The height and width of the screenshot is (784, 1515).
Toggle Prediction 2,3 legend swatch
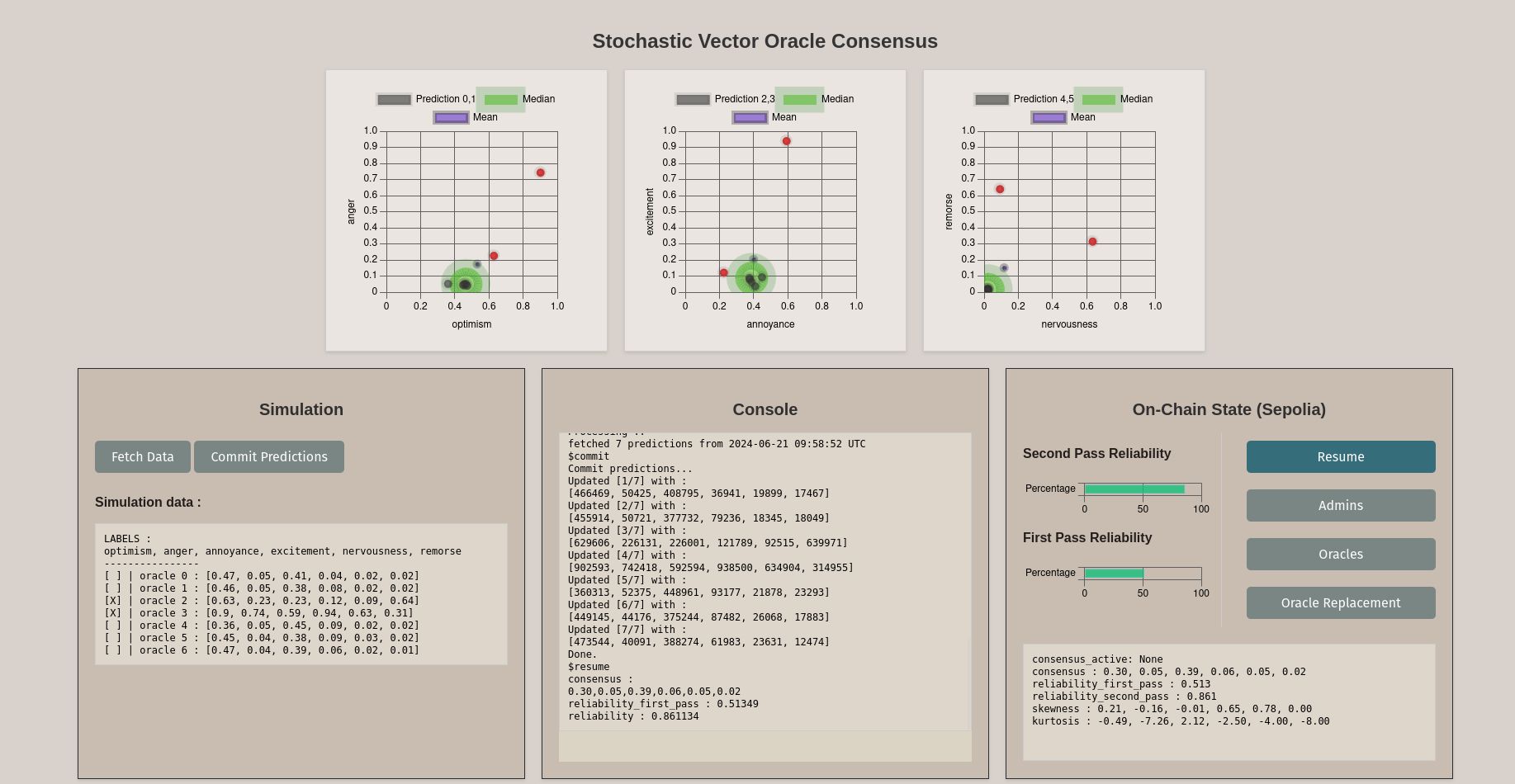693,99
